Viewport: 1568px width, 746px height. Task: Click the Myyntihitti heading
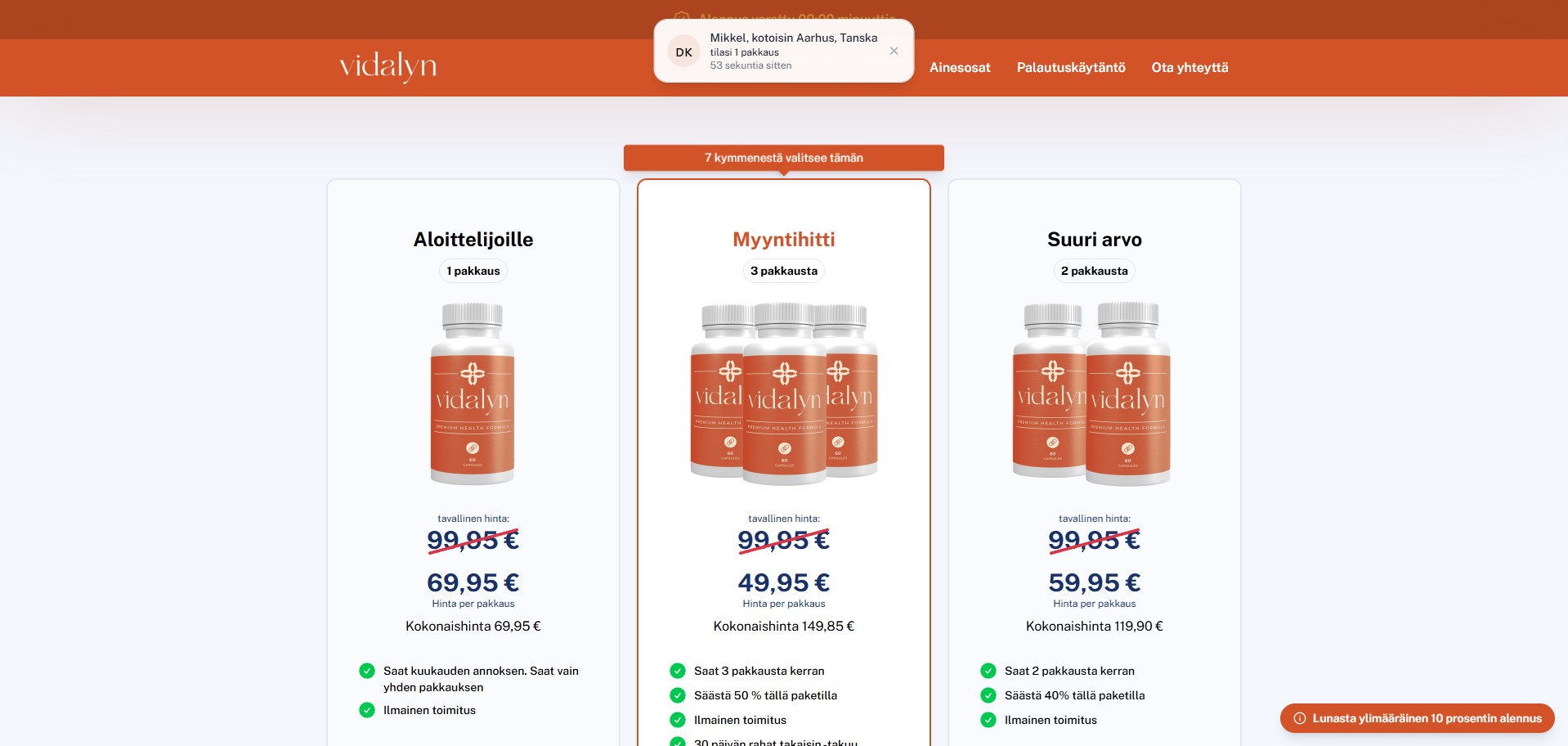783,240
